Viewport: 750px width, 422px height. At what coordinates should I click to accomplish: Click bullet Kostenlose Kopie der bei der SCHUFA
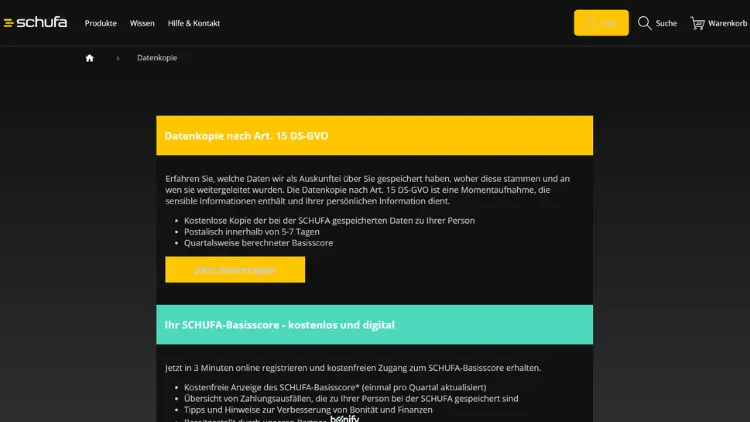point(329,221)
